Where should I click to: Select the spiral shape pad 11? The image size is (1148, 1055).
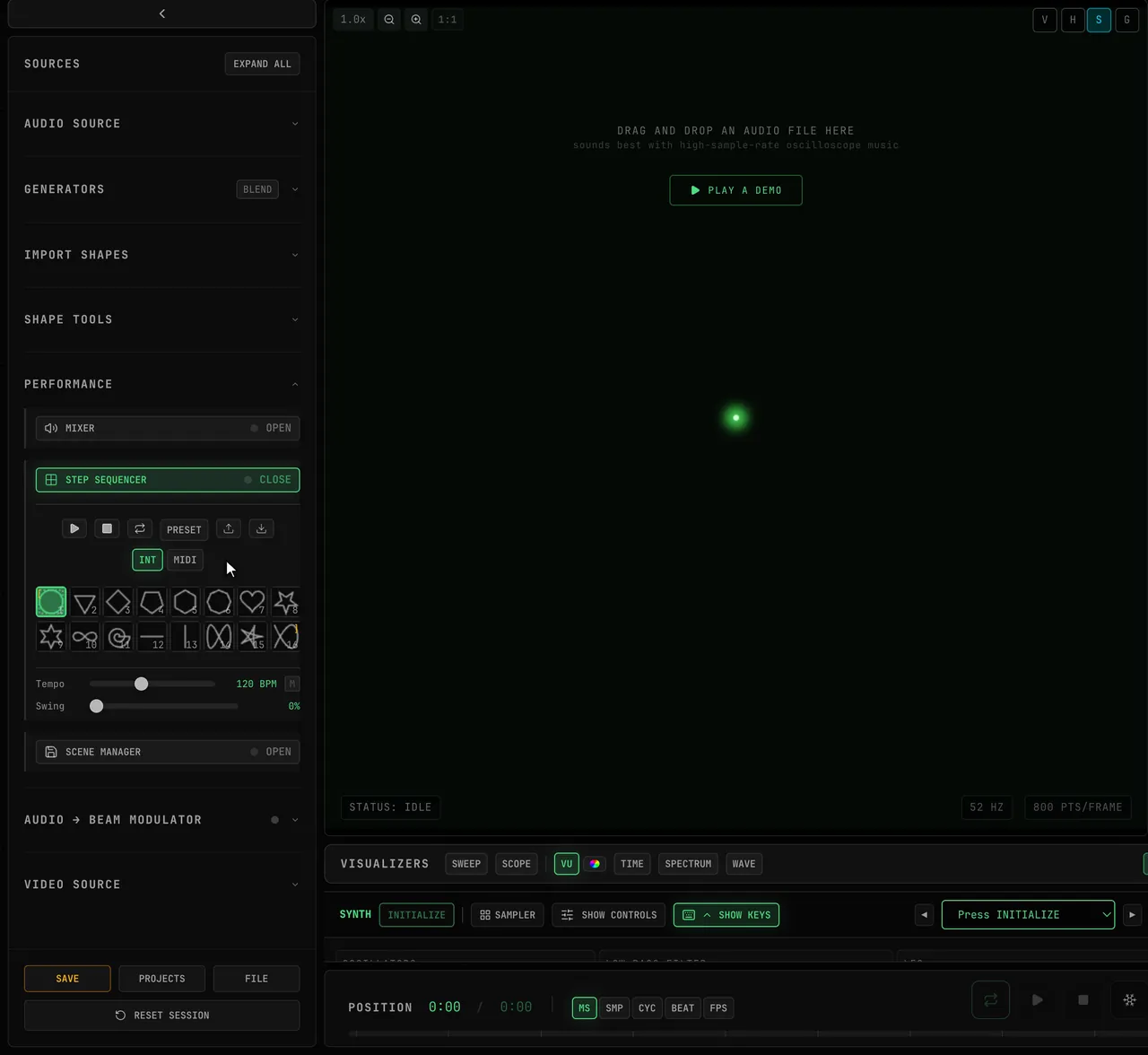tap(118, 637)
